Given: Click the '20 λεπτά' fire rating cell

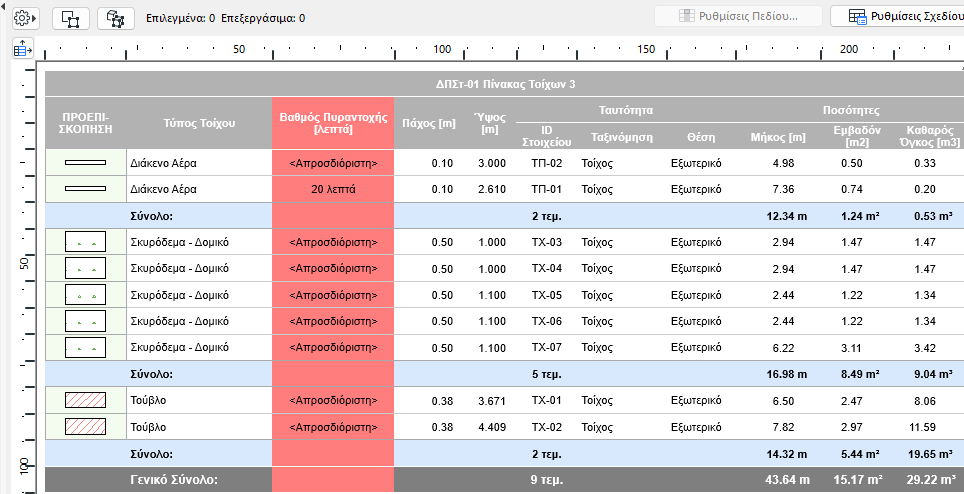Looking at the screenshot, I should tap(333, 189).
